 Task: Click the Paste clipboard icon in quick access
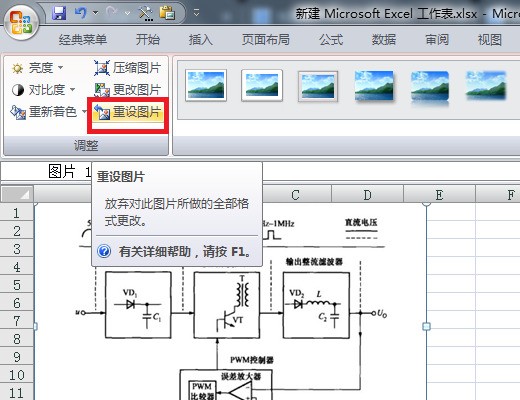point(167,13)
